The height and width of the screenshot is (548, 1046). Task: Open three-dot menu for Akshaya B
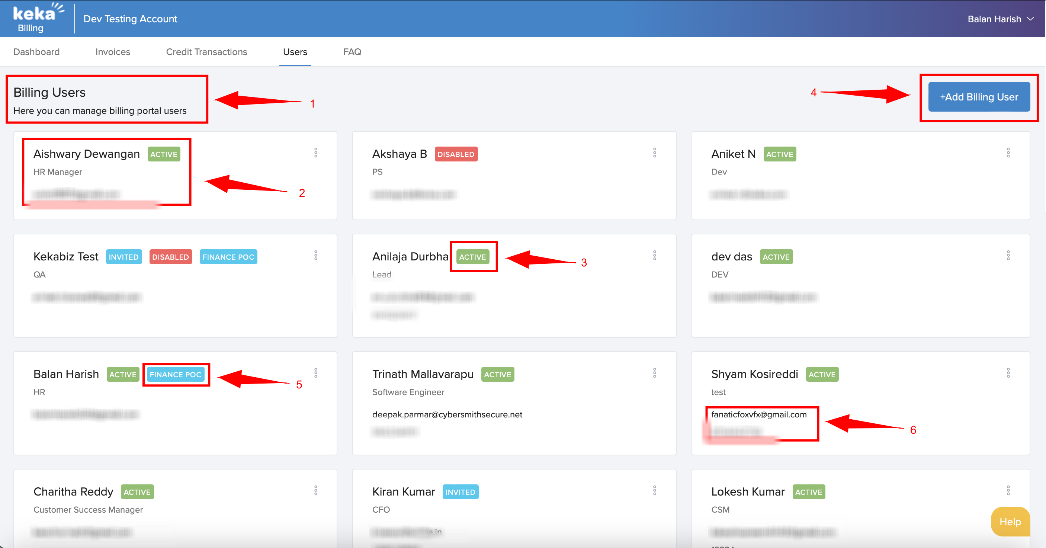(654, 153)
